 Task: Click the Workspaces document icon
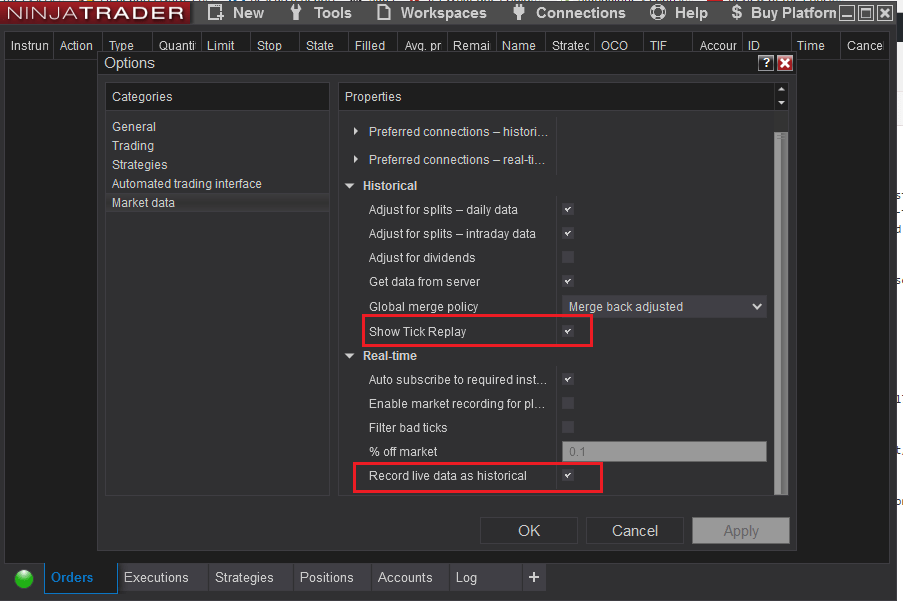[x=384, y=12]
